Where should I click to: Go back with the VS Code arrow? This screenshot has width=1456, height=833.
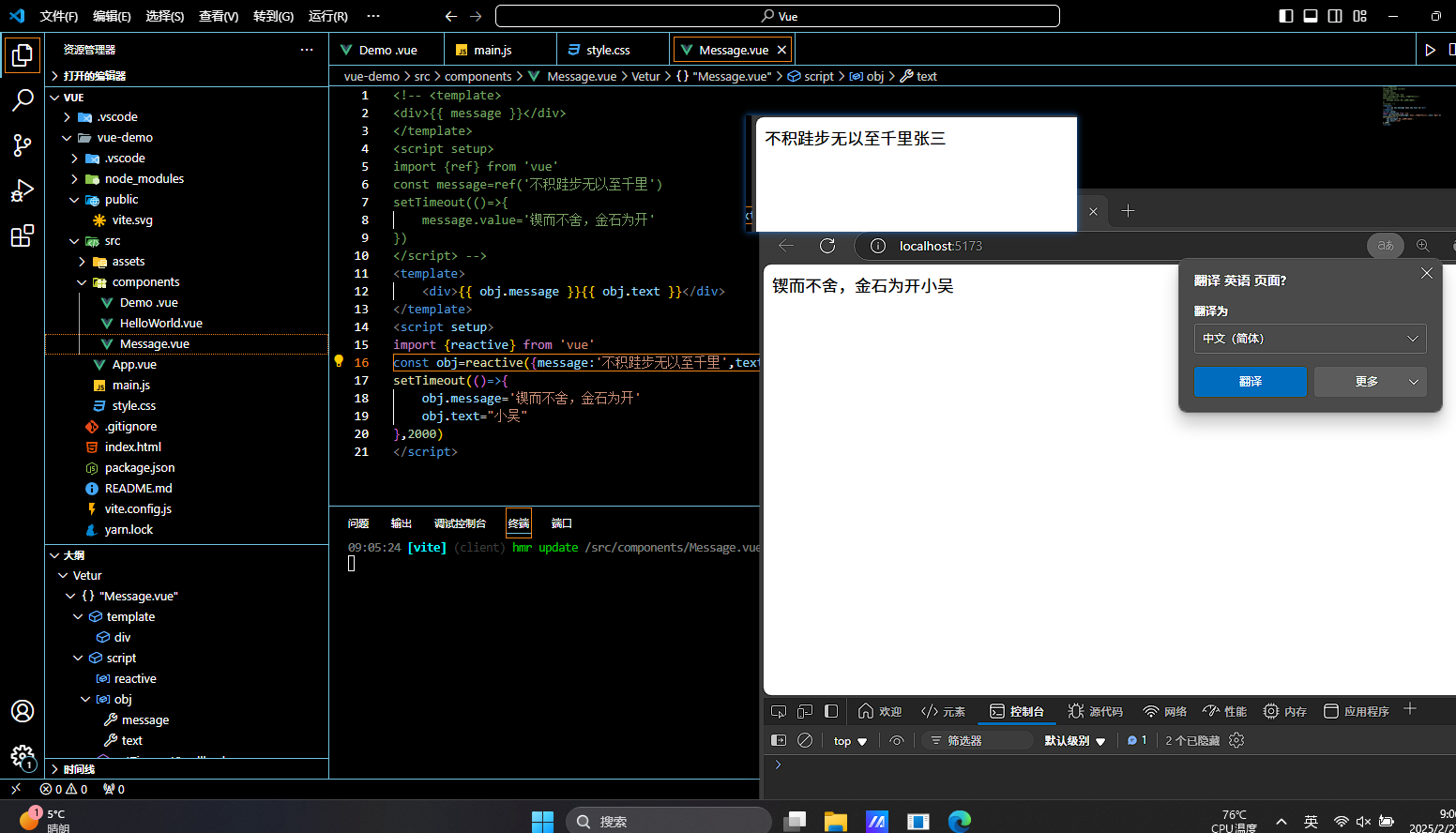[451, 16]
